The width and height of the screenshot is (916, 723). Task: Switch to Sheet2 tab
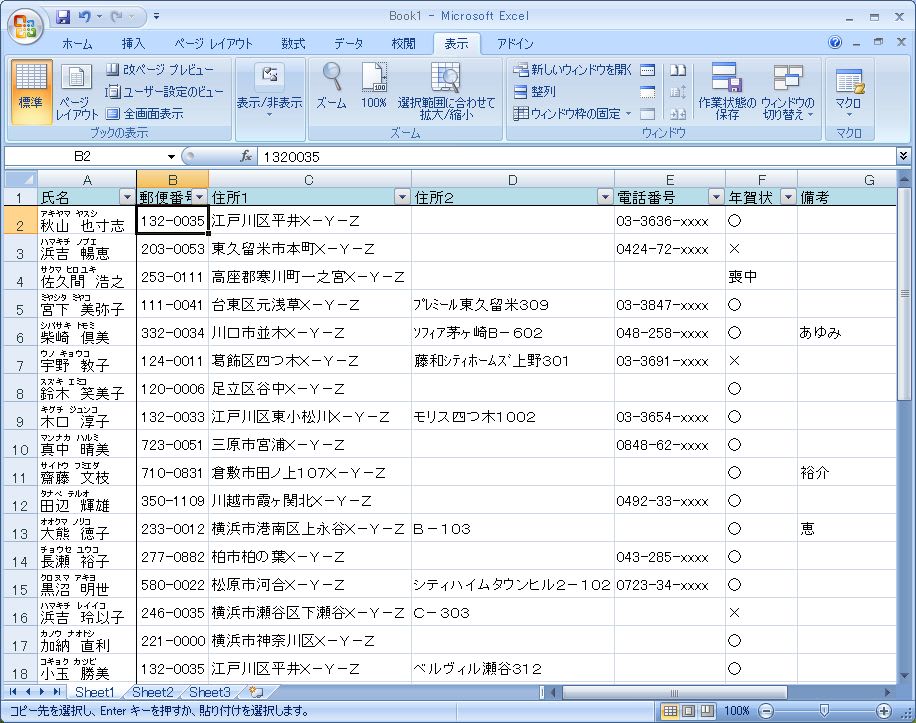click(x=152, y=692)
